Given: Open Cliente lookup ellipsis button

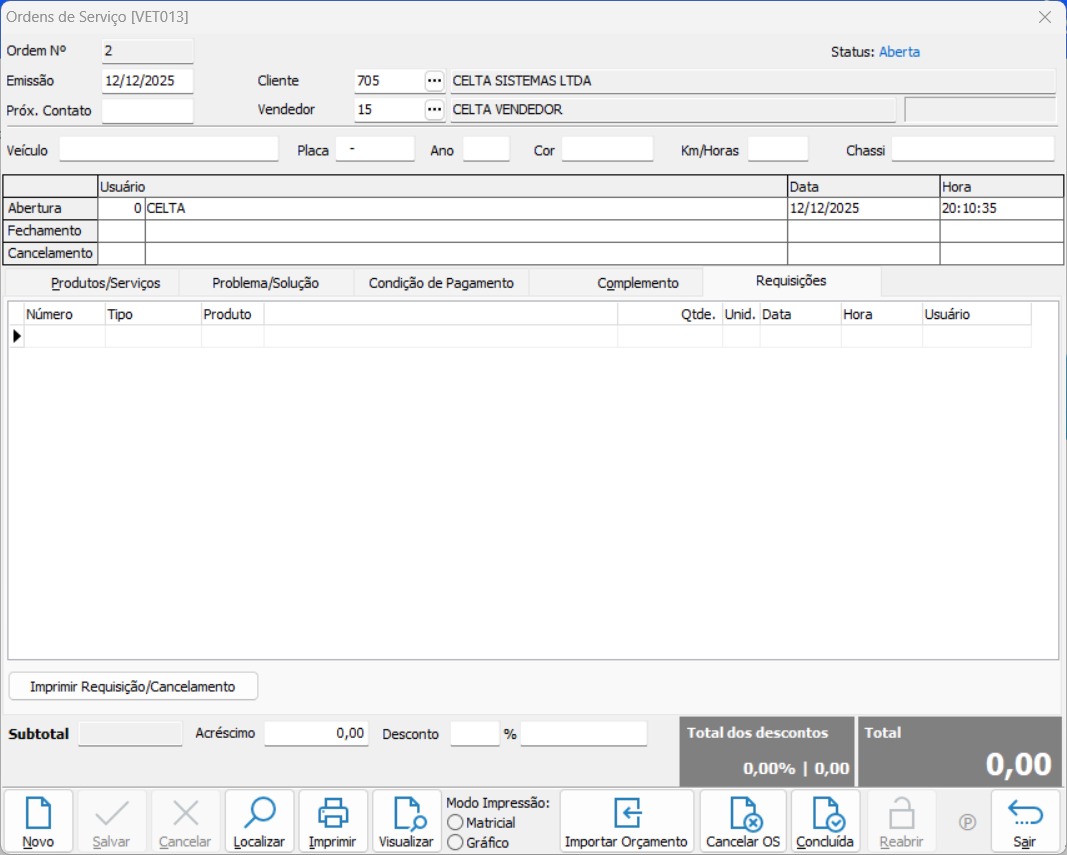Looking at the screenshot, I should (434, 81).
